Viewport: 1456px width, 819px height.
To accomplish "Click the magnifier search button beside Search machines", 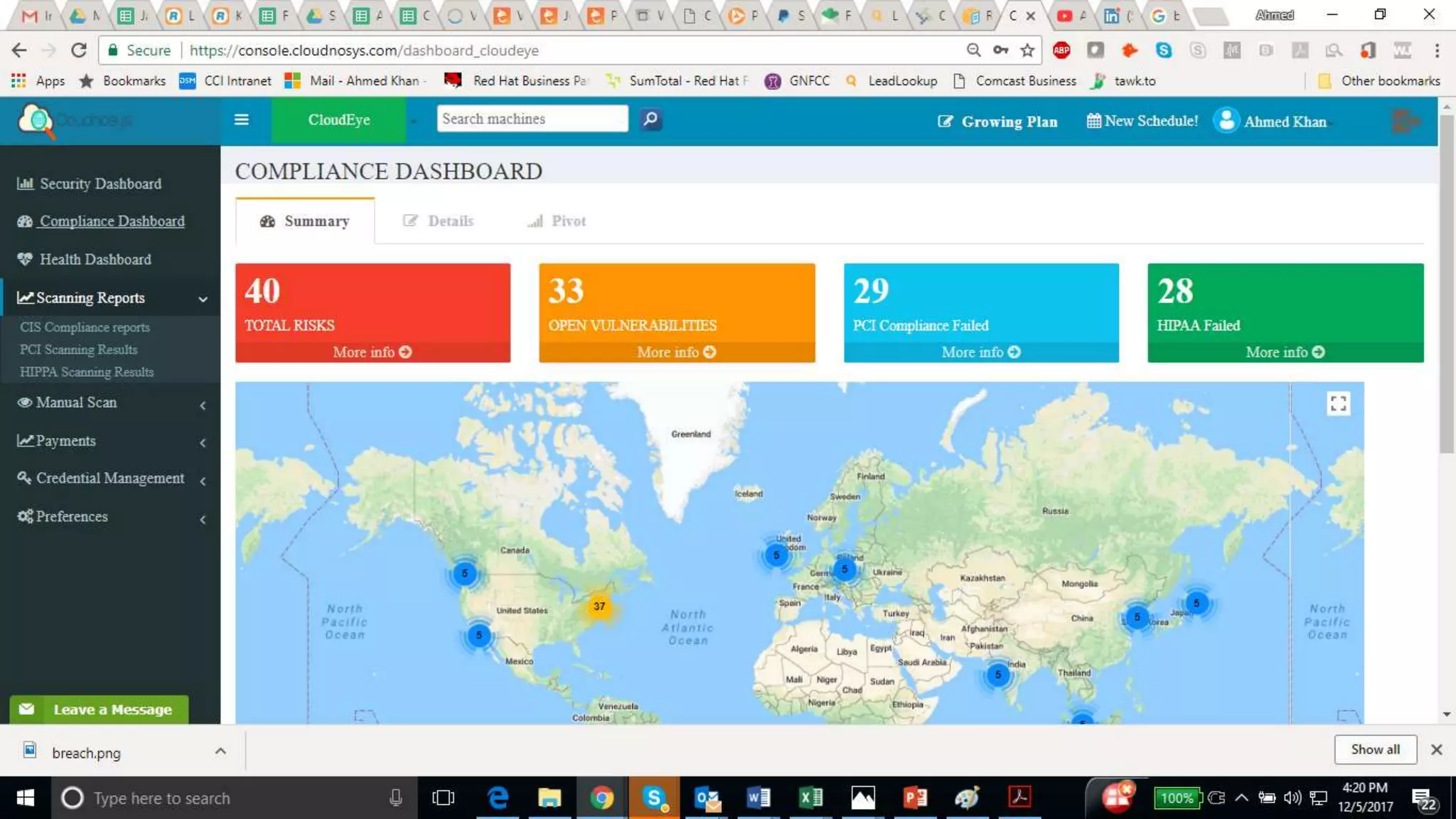I will [x=651, y=119].
